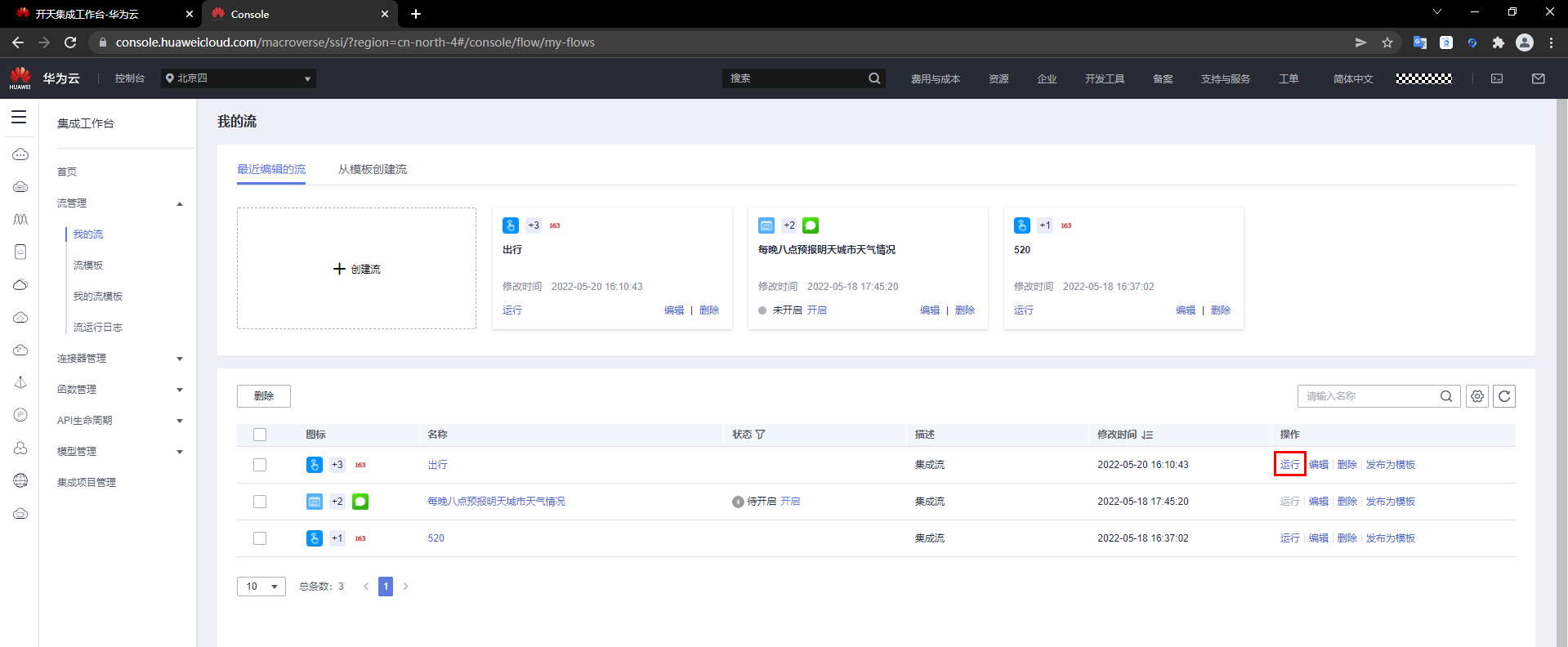Open the Chrome three-dot menu
Viewport: 1568px width, 647px height.
click(x=1552, y=42)
